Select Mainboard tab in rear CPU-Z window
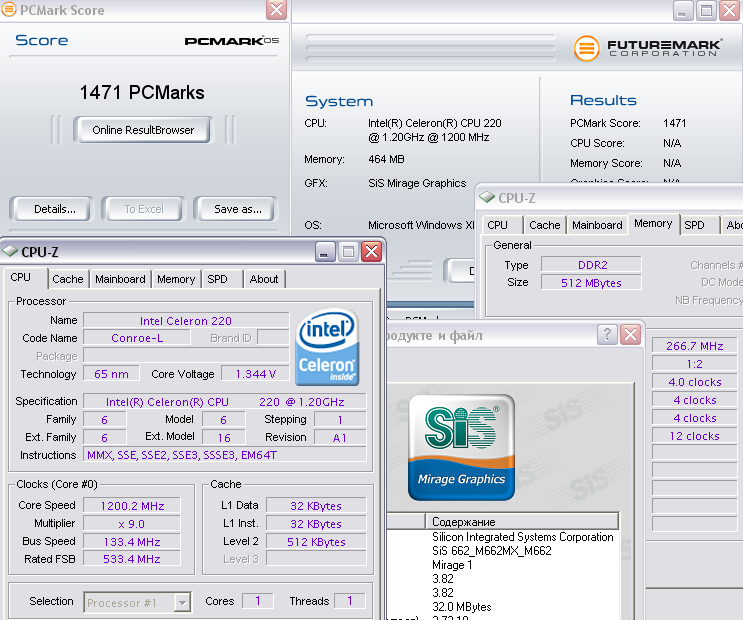The width and height of the screenshot is (743, 620). (x=597, y=225)
